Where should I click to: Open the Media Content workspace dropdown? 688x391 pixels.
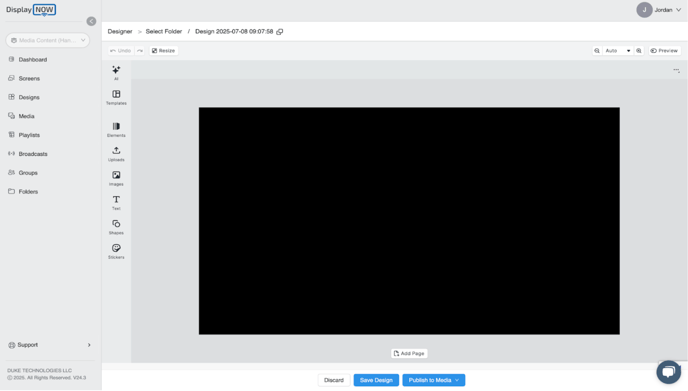(x=48, y=40)
